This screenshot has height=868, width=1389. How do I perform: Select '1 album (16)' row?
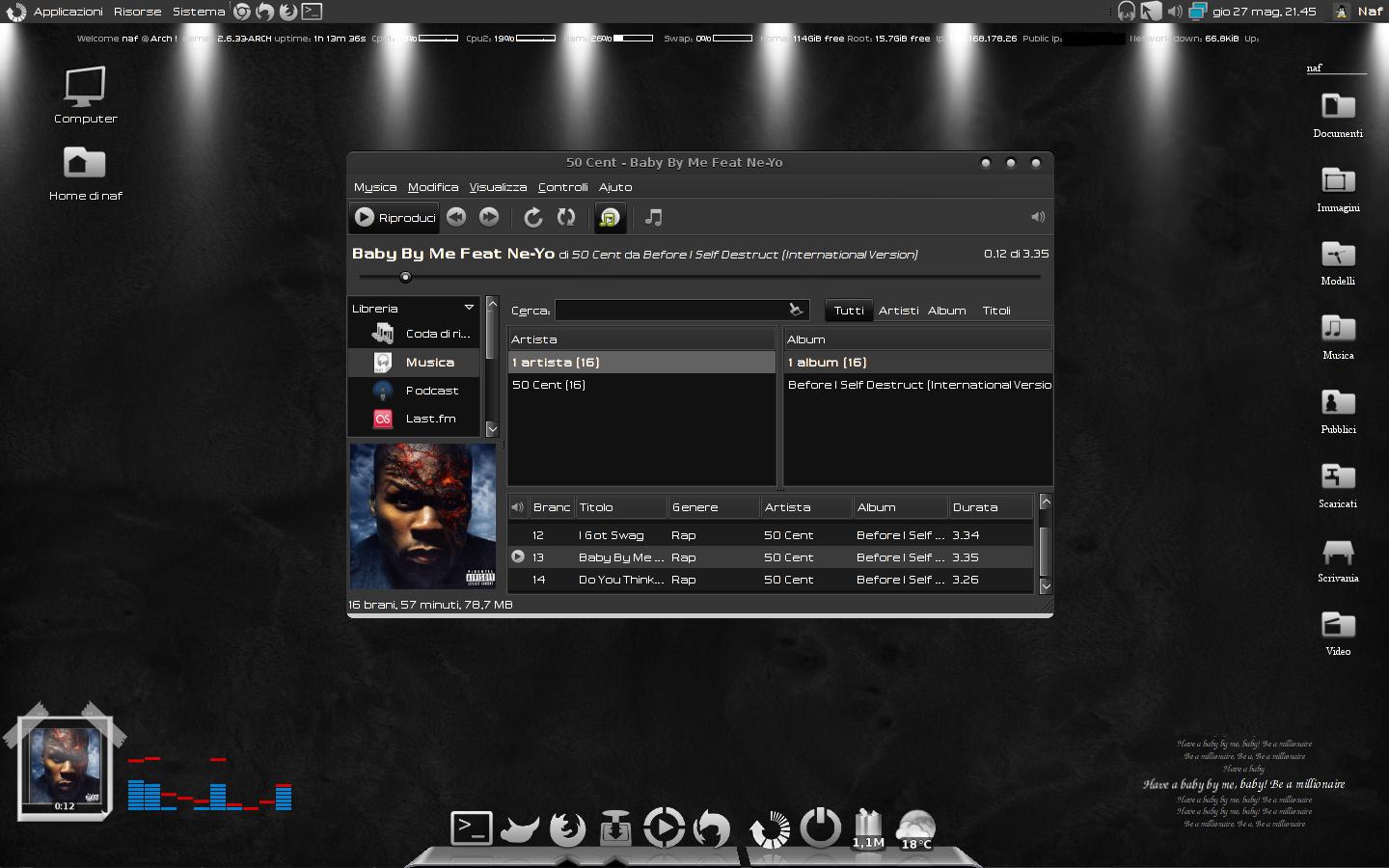click(917, 363)
